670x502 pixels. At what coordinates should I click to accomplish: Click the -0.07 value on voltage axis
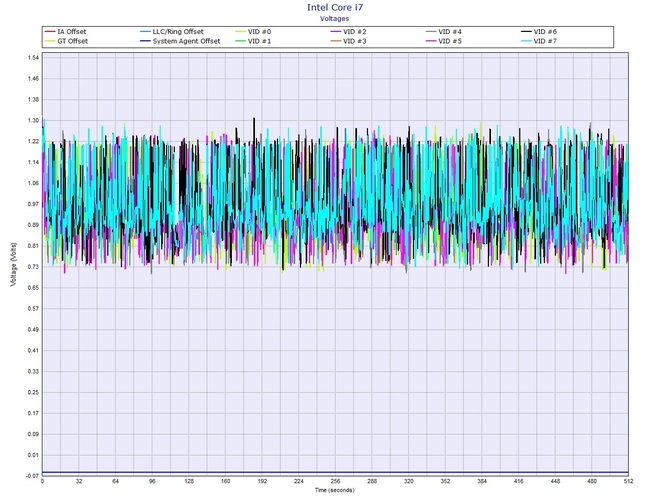[x=33, y=476]
